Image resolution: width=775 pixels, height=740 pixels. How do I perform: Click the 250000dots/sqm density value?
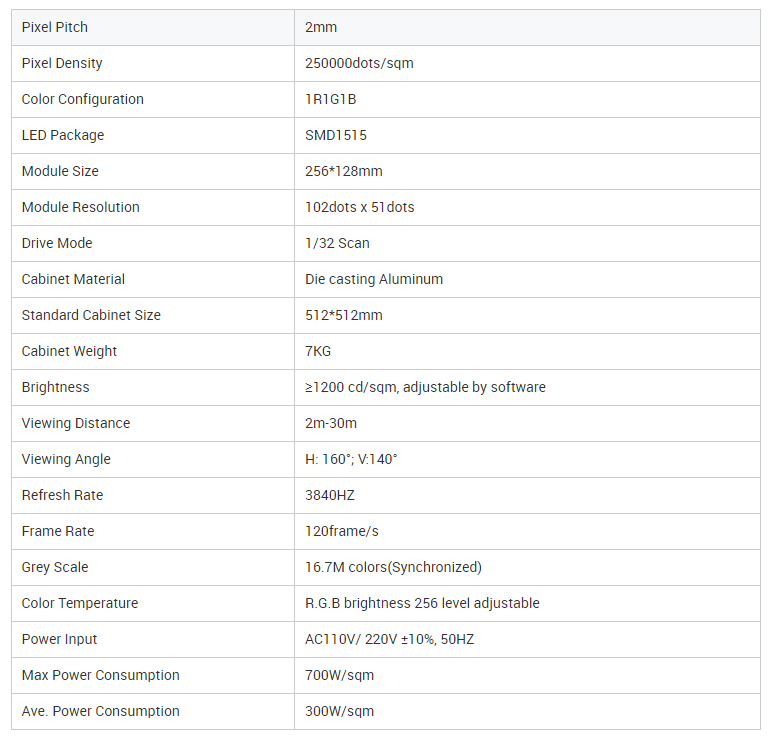[x=359, y=63]
